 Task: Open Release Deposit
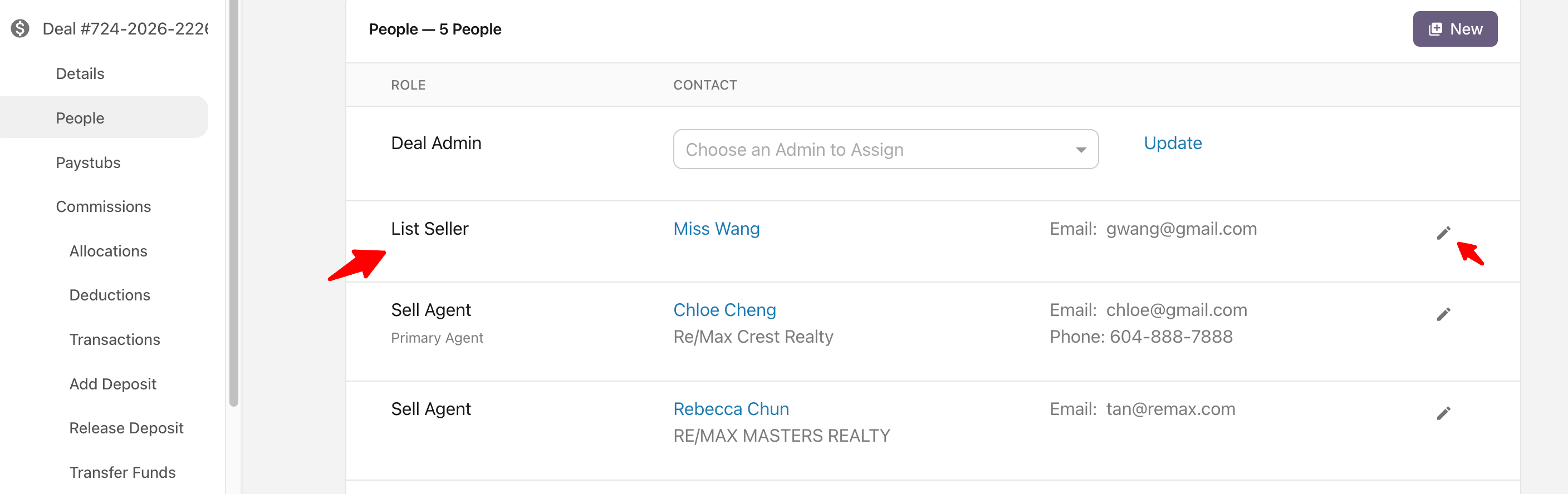tap(126, 428)
